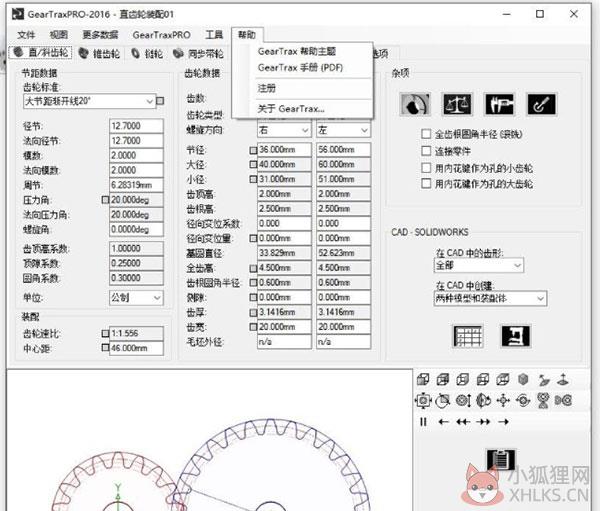Click the rotate view icon
The width and height of the screenshot is (600, 511).
[483, 401]
